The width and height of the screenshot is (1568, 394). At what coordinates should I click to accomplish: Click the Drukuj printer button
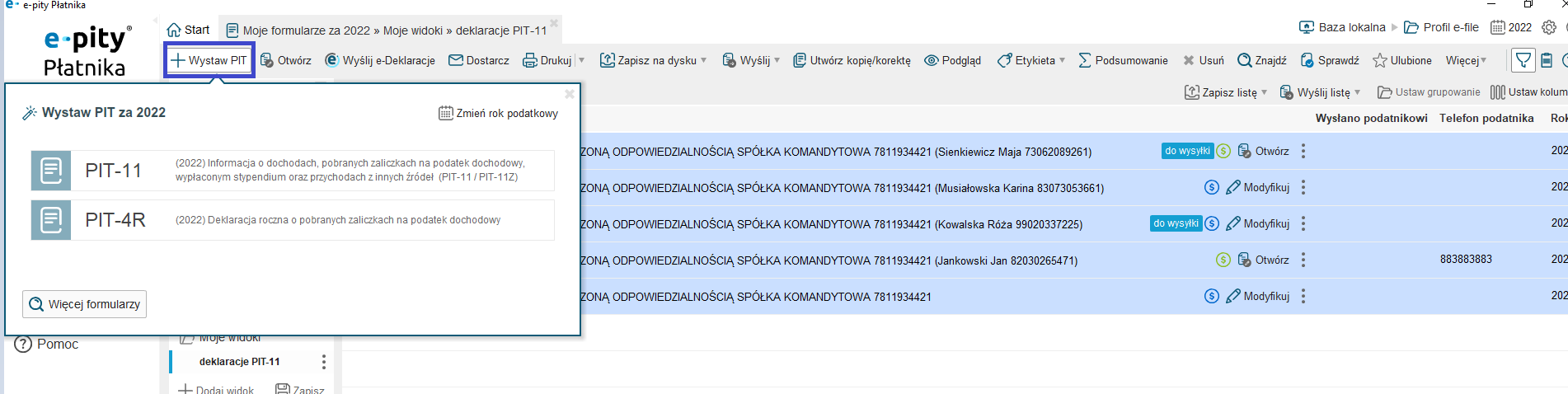(x=547, y=60)
